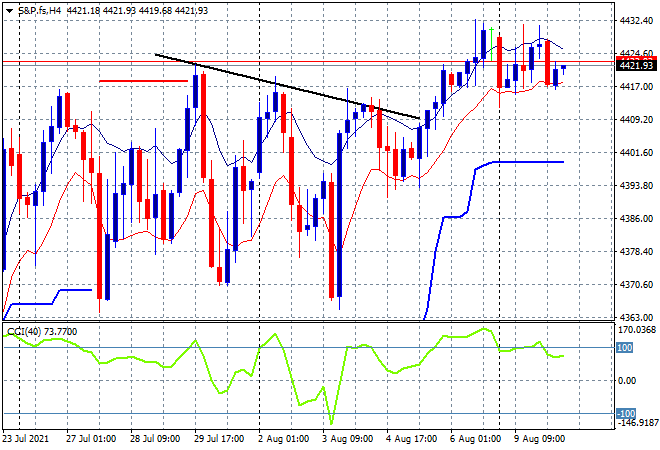The image size is (660, 450).
Task: Click the 4393.80 price scale label
Action: 636,185
